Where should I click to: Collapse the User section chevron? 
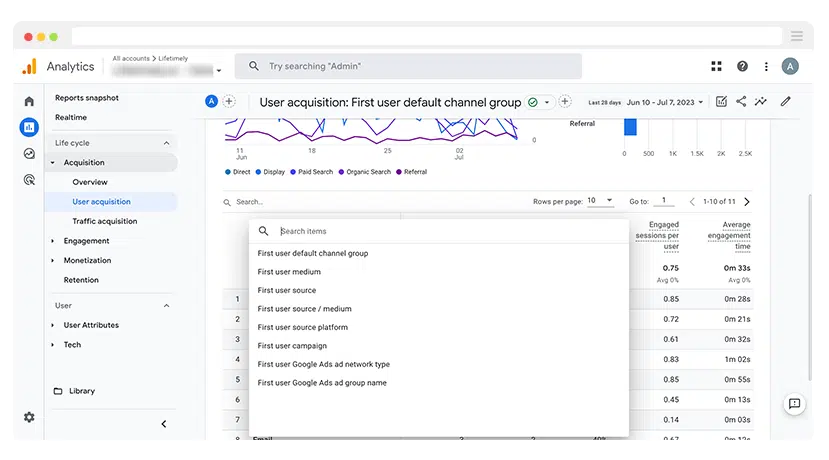[167, 306]
